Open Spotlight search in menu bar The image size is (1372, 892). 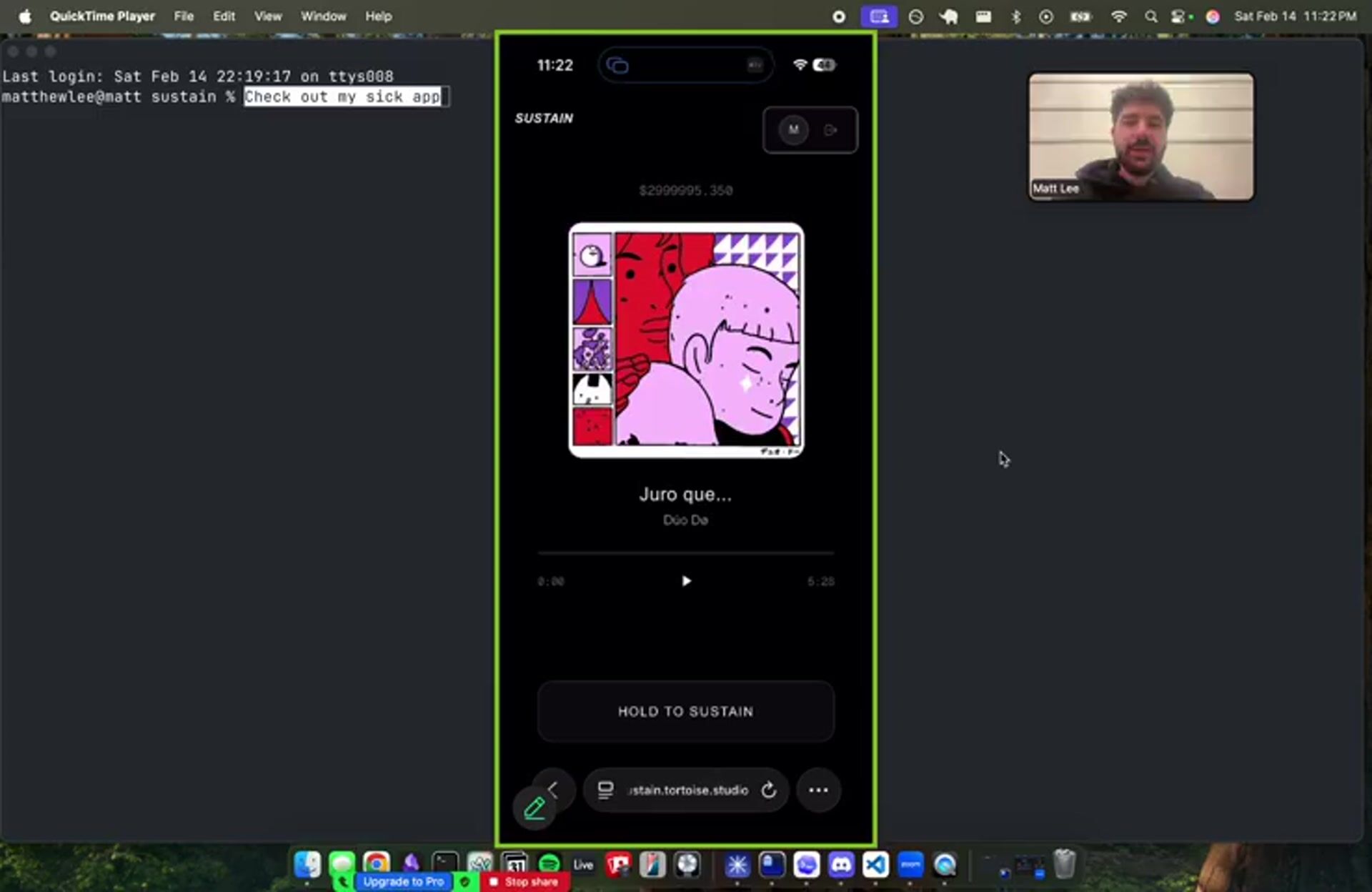[1150, 16]
